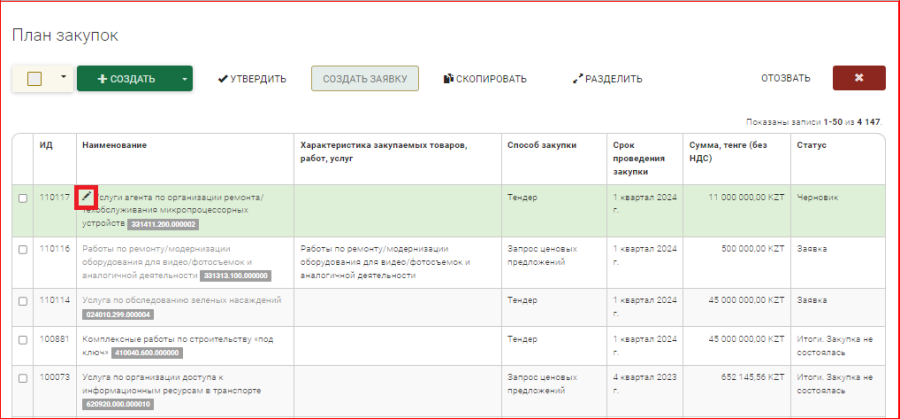
Task: Click the Отозвать button
Action: (785, 79)
